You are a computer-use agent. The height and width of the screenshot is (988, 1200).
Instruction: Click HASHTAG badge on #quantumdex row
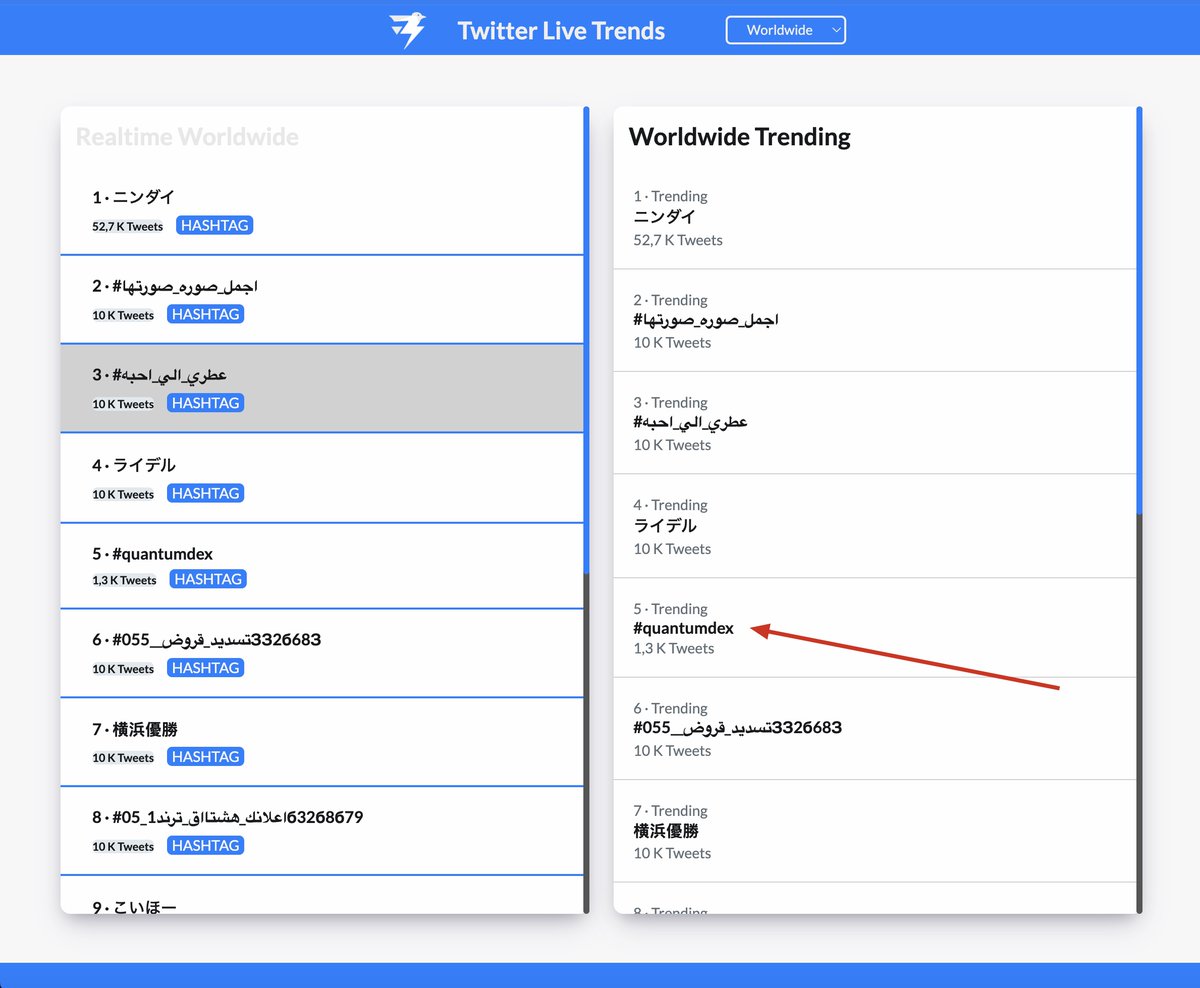[x=208, y=579]
